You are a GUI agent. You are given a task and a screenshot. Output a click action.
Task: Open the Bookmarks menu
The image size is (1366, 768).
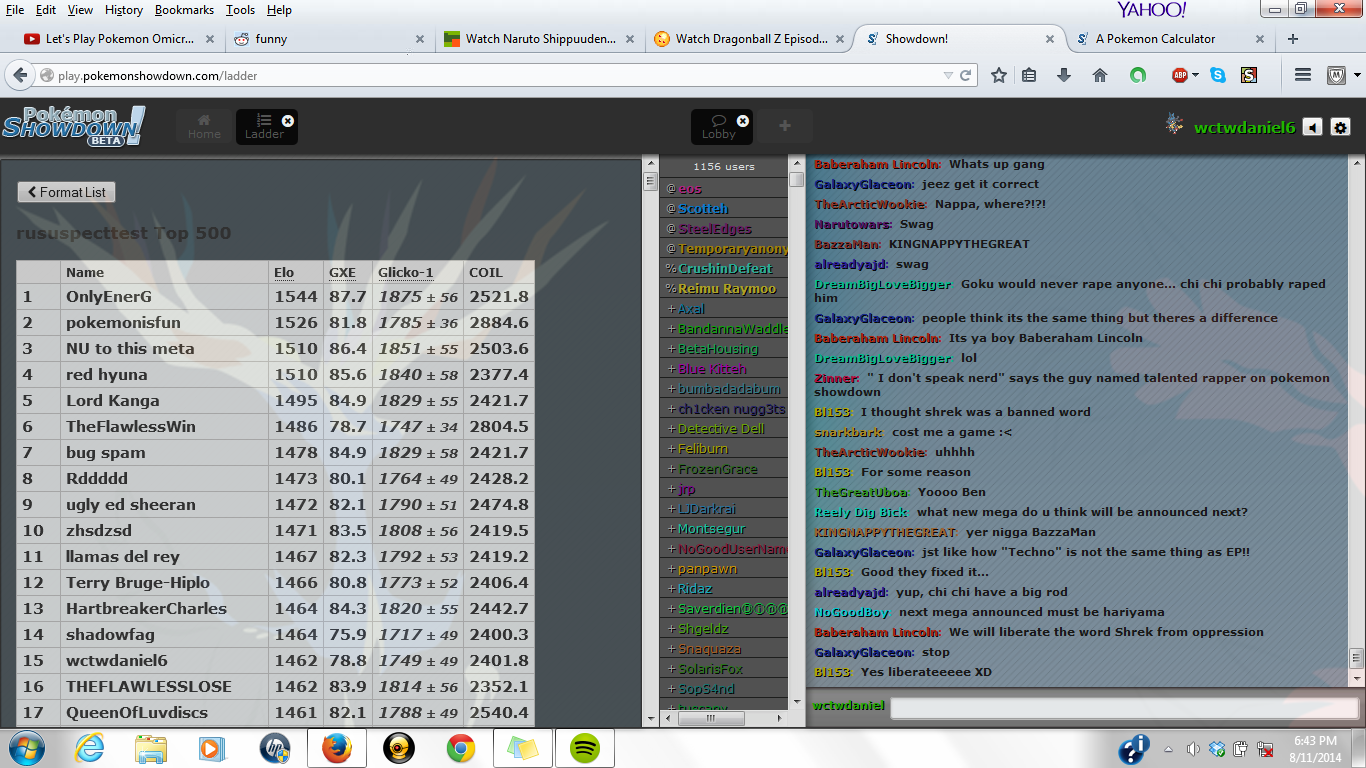[184, 10]
